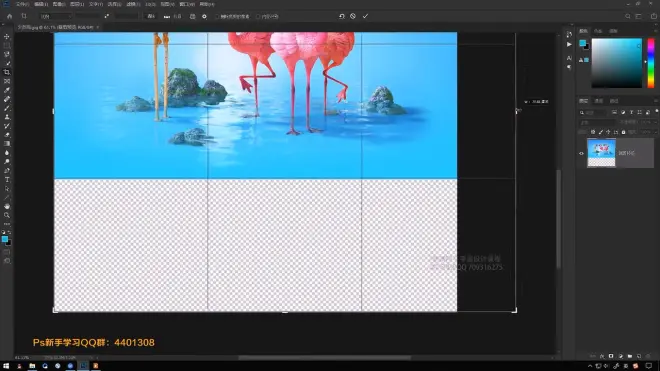Select the Brush tool

point(7,108)
